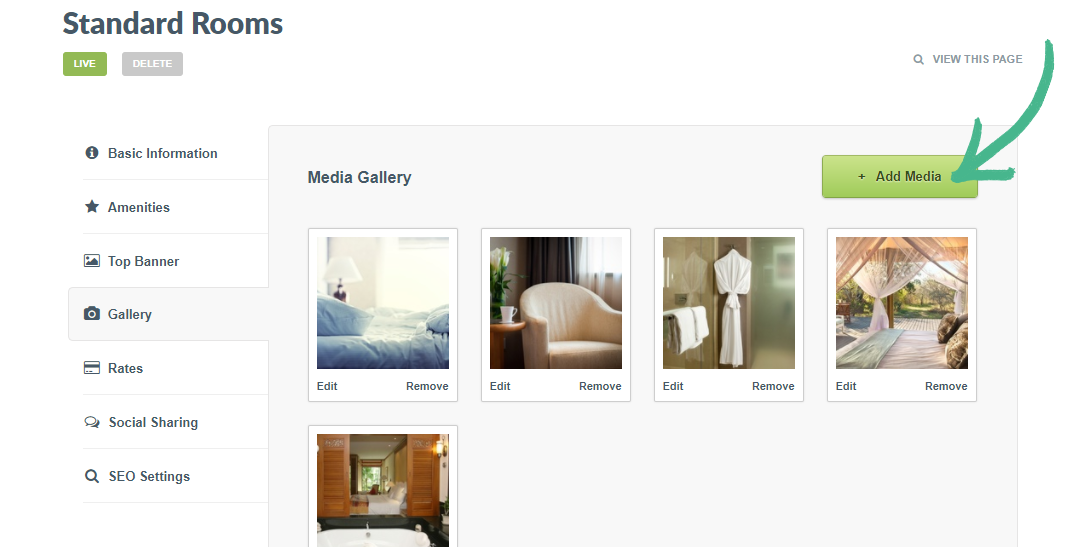
Task: Click the Top Banner picture icon
Action: tap(91, 260)
